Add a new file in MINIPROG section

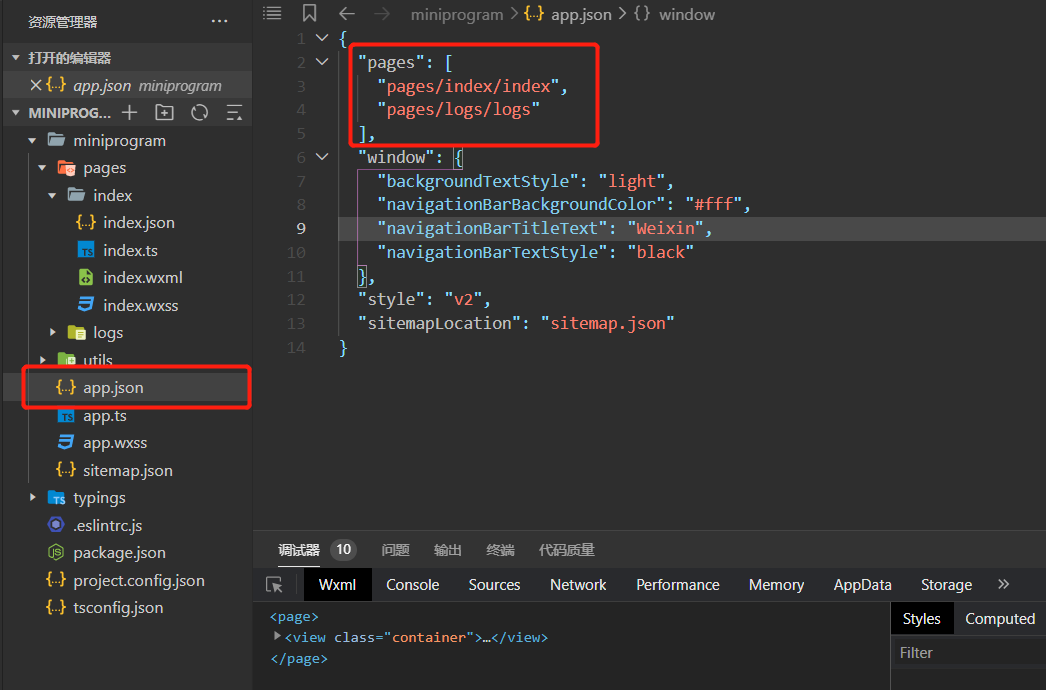(129, 113)
